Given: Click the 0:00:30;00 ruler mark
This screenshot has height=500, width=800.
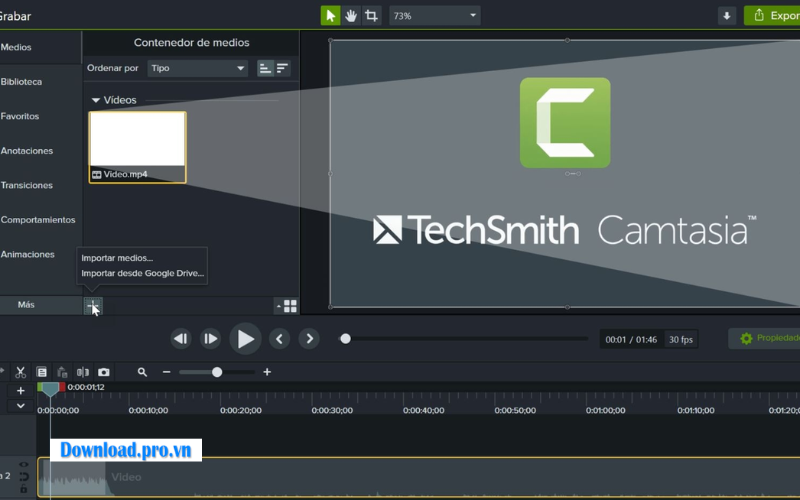Looking at the screenshot, I should click(x=332, y=411).
